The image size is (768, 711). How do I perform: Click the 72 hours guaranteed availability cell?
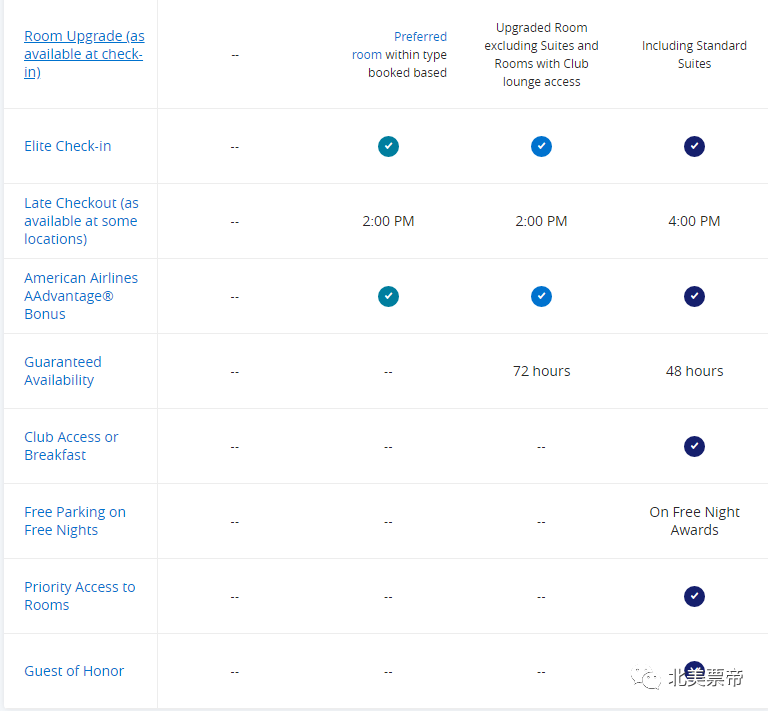click(541, 371)
